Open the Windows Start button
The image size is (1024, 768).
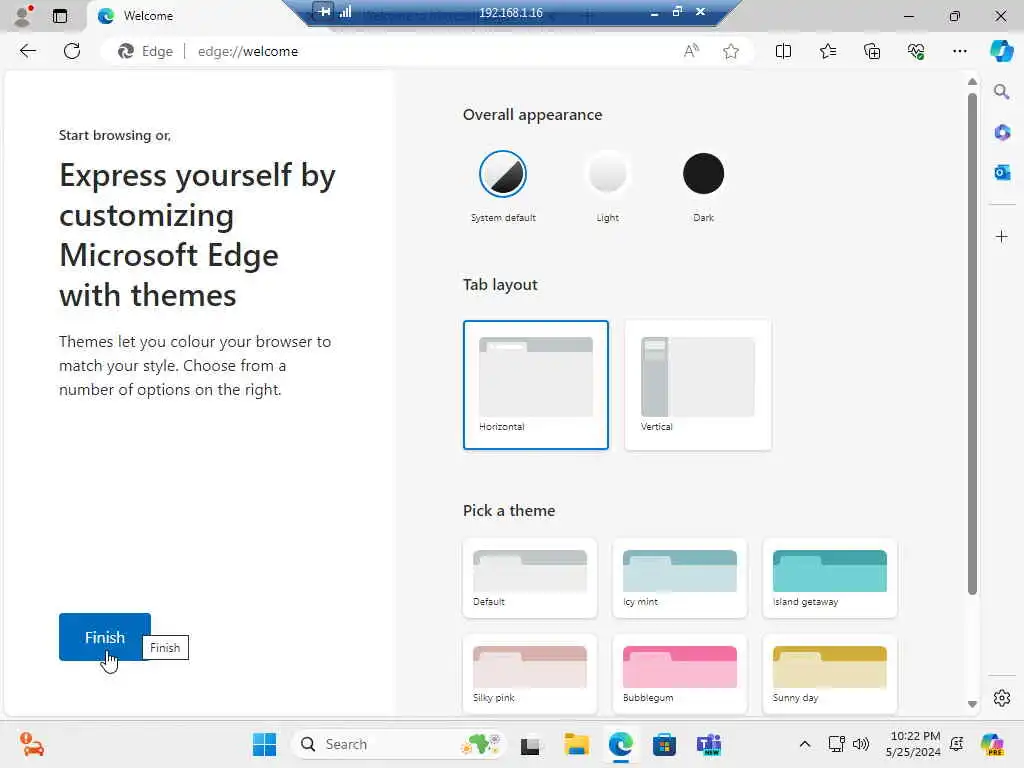point(264,744)
